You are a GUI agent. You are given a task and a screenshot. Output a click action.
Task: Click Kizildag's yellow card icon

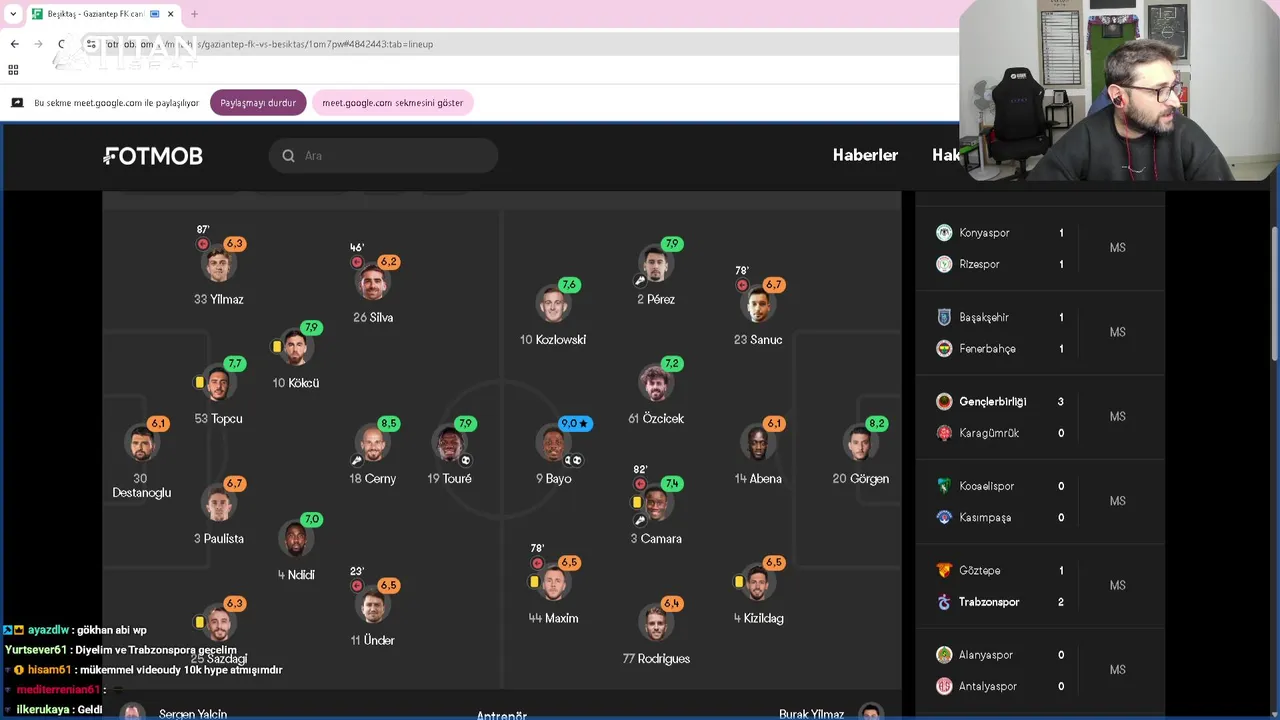(x=739, y=582)
